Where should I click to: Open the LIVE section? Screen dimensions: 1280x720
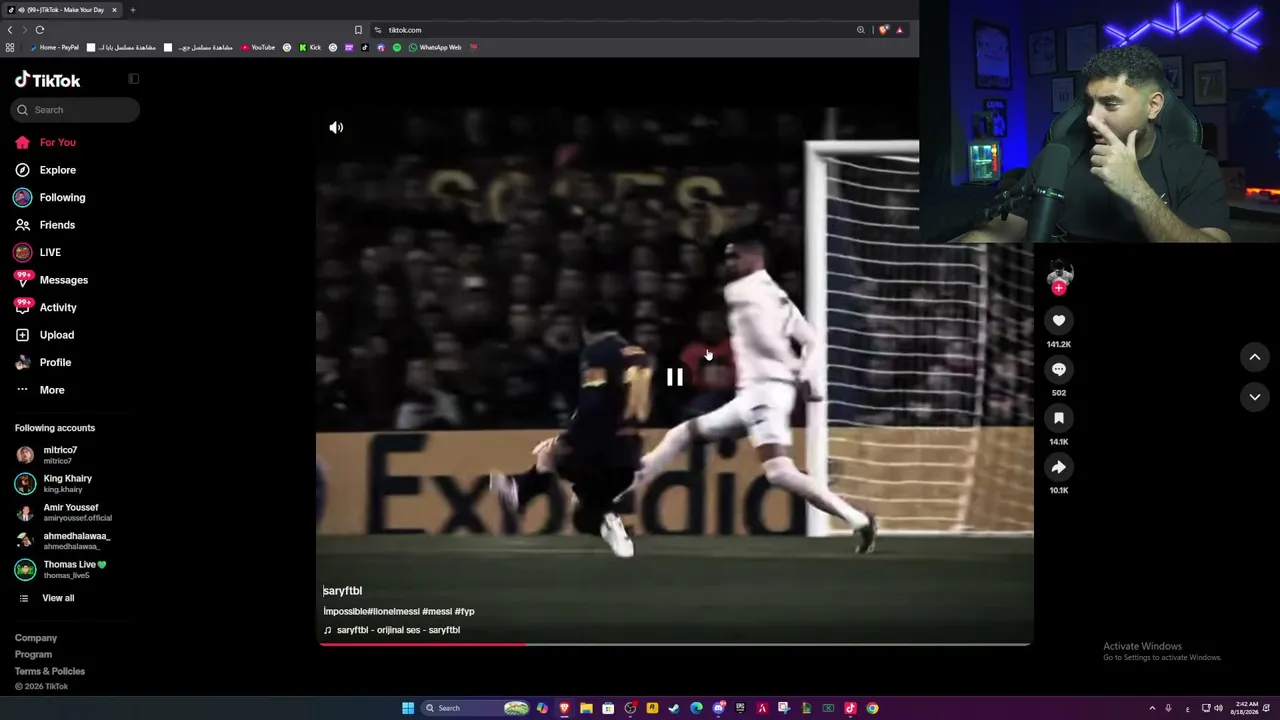click(x=38, y=252)
